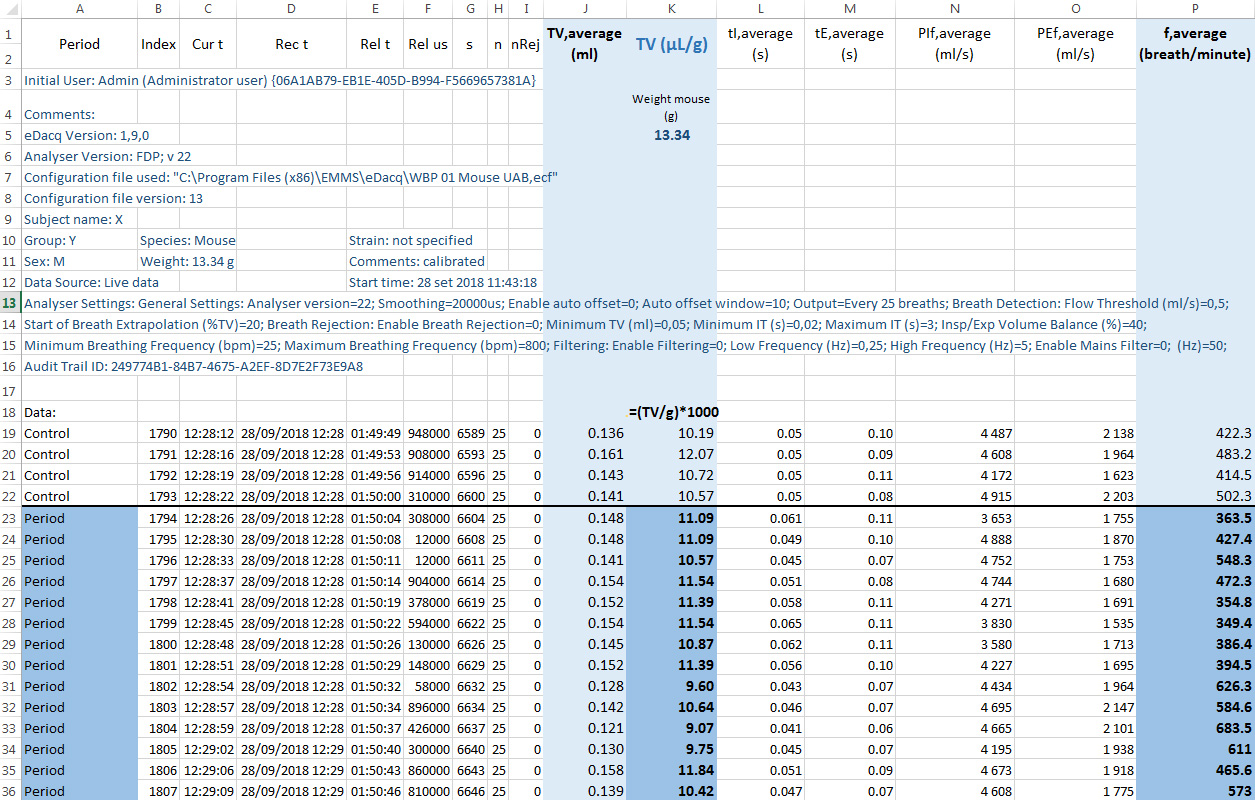
Task: Click the "Start time: 28 set 2018 11:43:18" cell
Action: [443, 282]
